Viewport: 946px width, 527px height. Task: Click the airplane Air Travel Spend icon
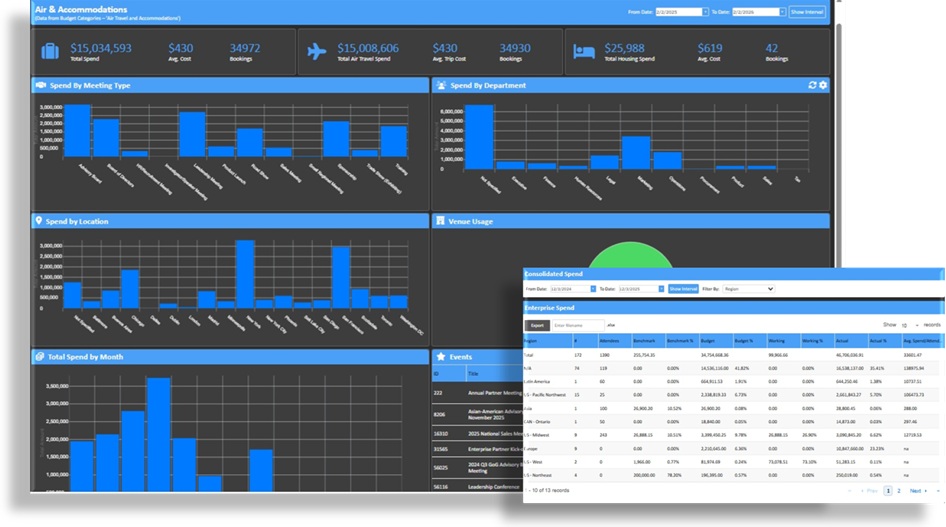click(317, 52)
